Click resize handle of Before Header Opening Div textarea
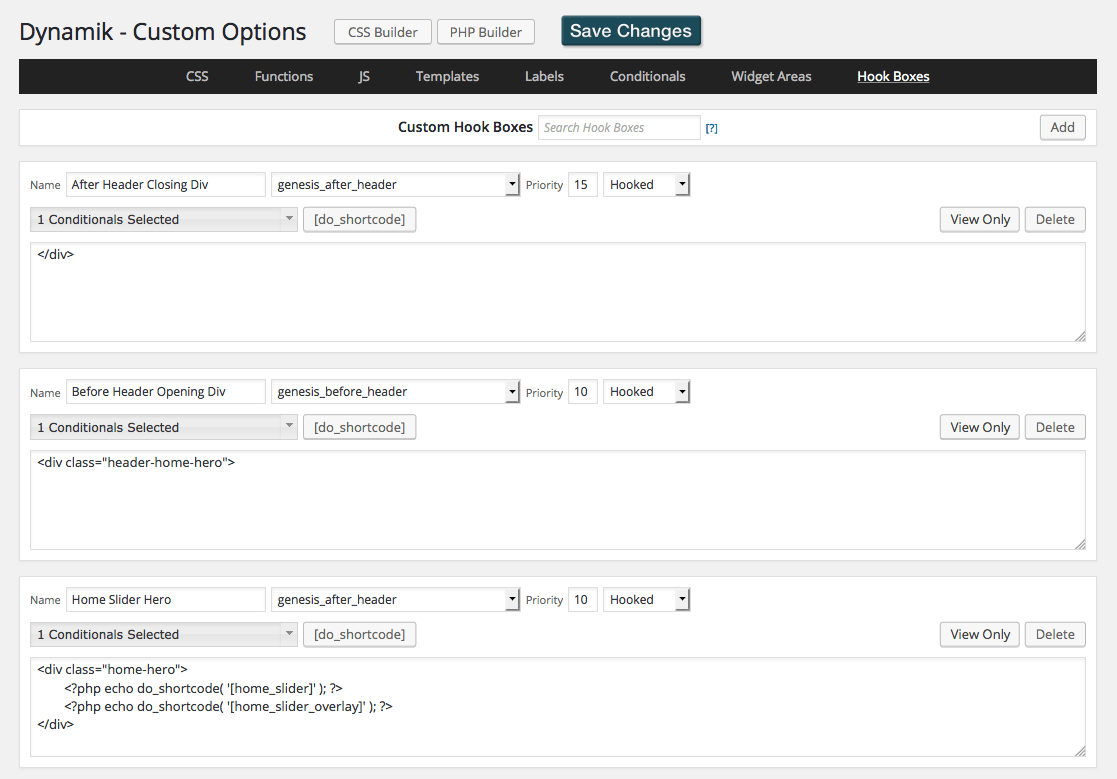Image resolution: width=1117 pixels, height=779 pixels. pos(1080,544)
